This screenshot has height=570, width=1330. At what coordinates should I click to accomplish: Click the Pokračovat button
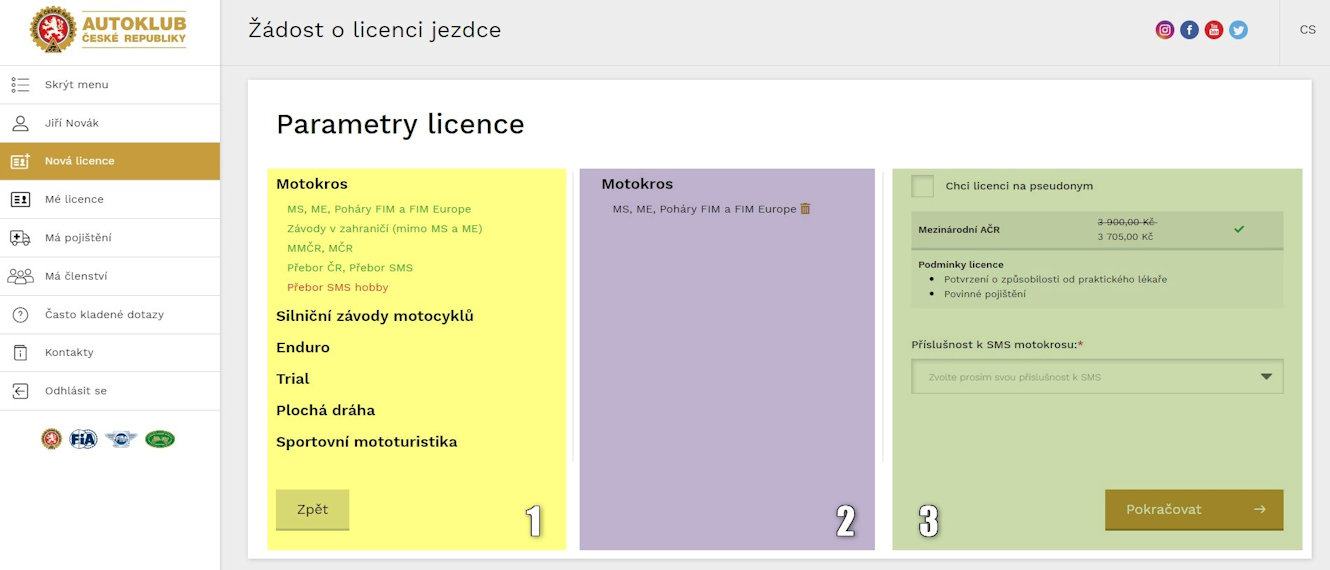click(1194, 510)
